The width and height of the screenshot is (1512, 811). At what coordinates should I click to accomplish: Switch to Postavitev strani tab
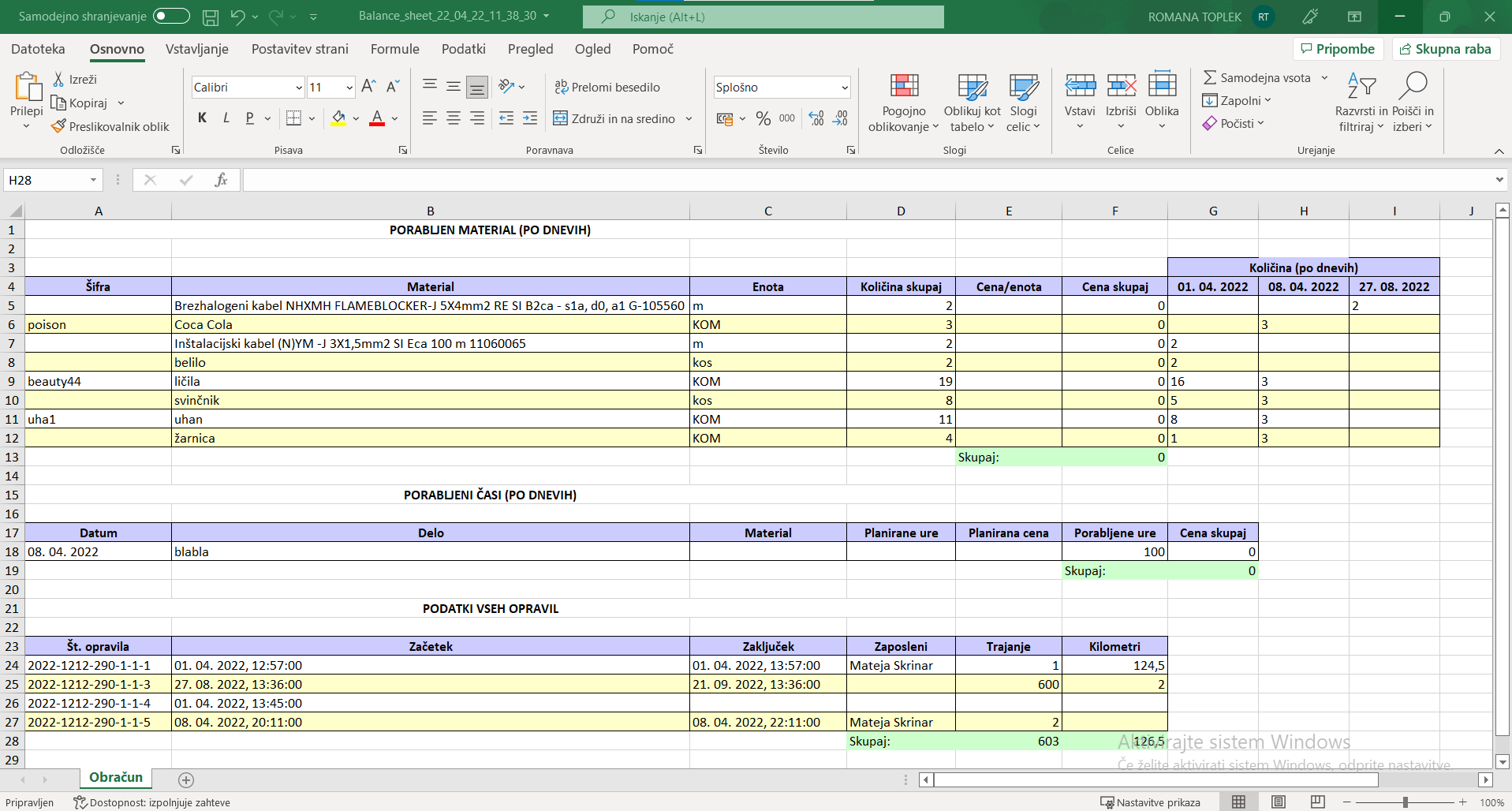pos(300,49)
